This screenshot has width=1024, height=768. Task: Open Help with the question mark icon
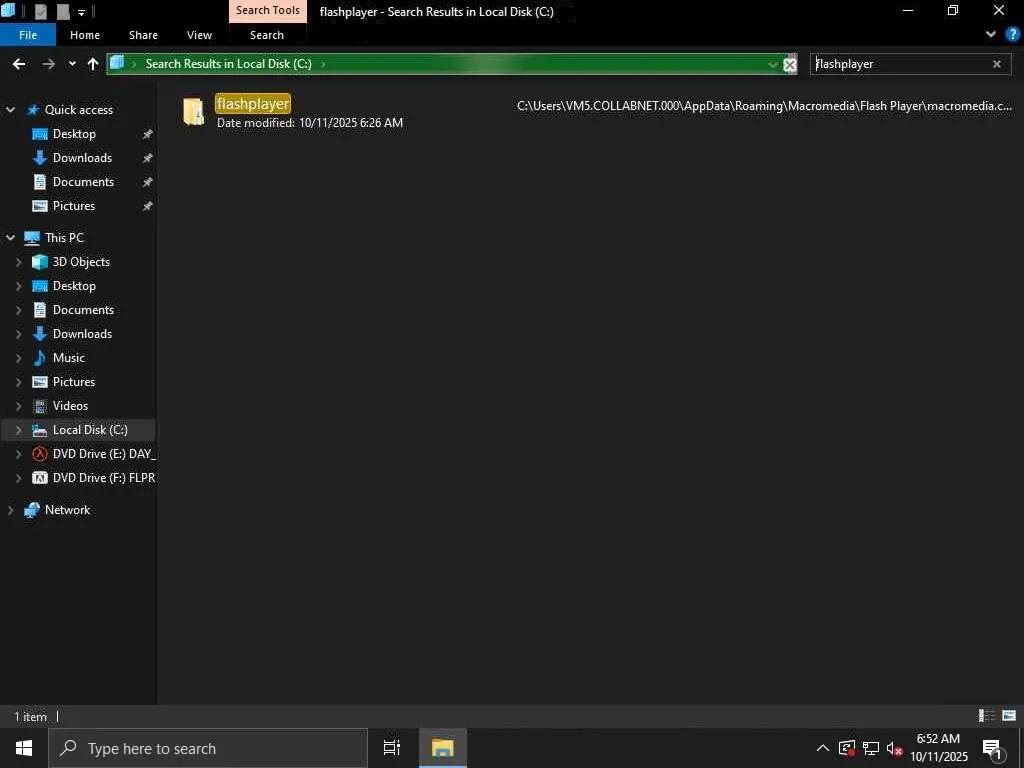[1013, 35]
